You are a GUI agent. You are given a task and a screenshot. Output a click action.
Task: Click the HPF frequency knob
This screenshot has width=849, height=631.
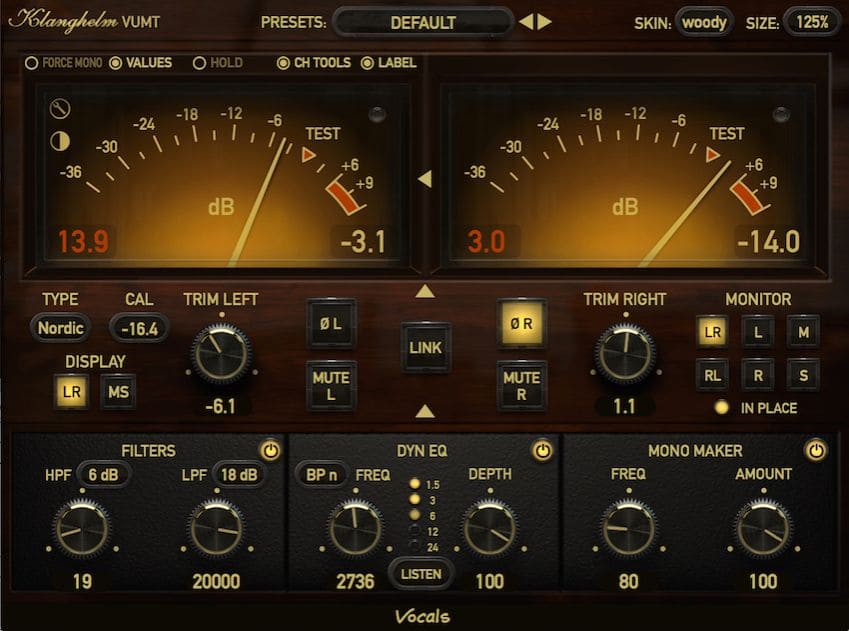point(82,529)
